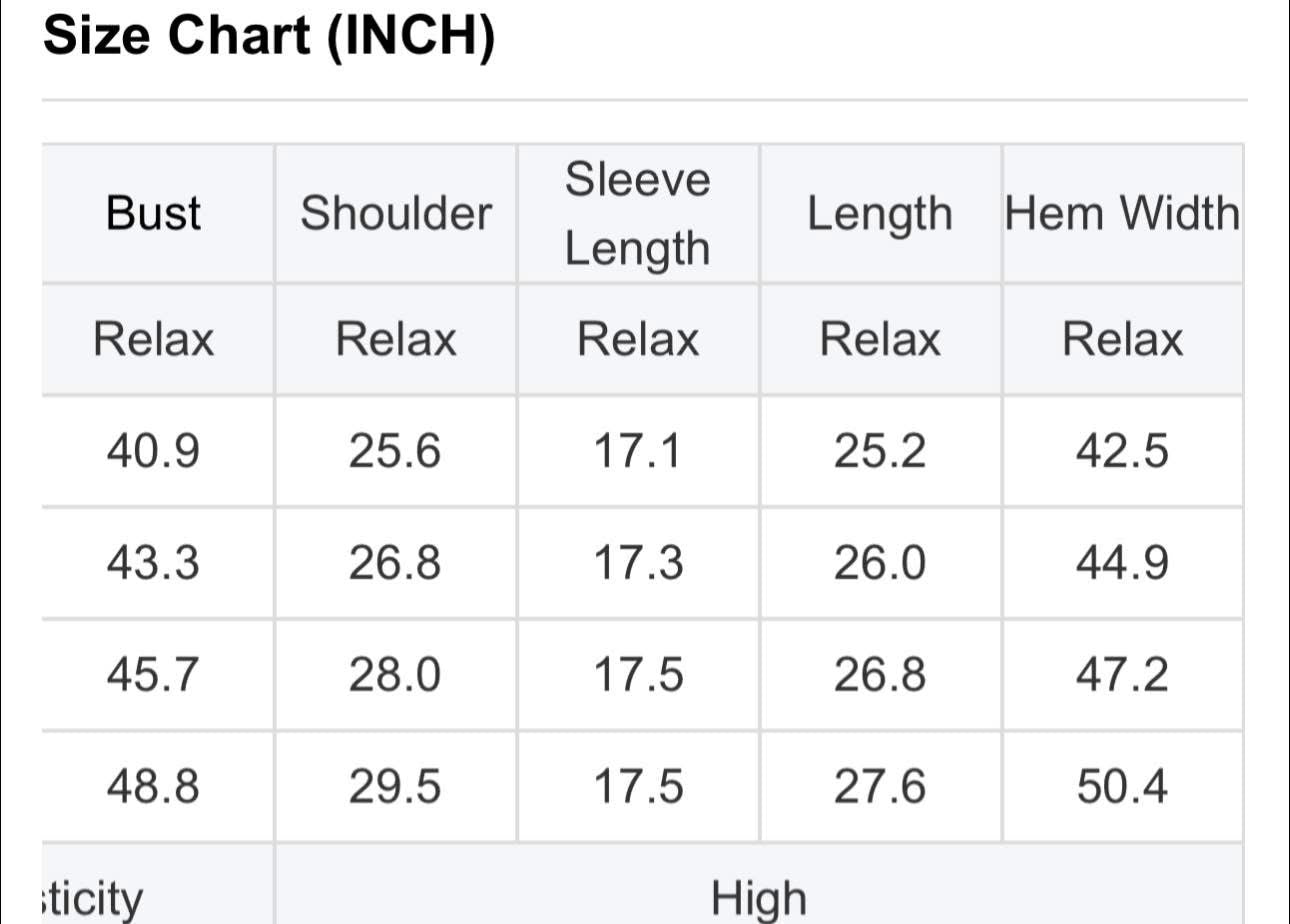Select the 17.1 sleeve length cell
The width and height of the screenshot is (1290, 924).
click(x=638, y=451)
